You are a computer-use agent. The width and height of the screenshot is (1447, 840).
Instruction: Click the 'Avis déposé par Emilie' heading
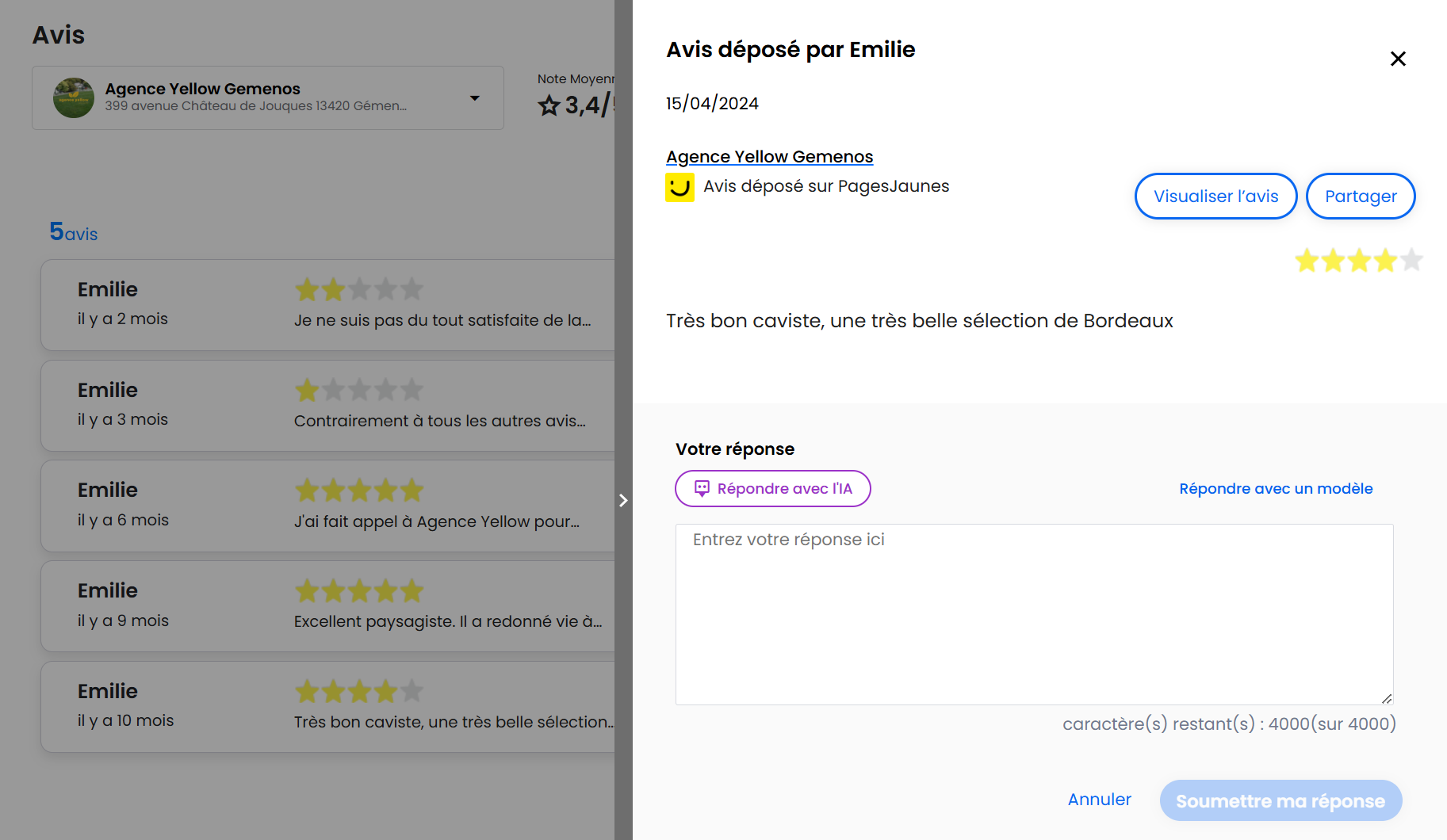click(x=790, y=50)
